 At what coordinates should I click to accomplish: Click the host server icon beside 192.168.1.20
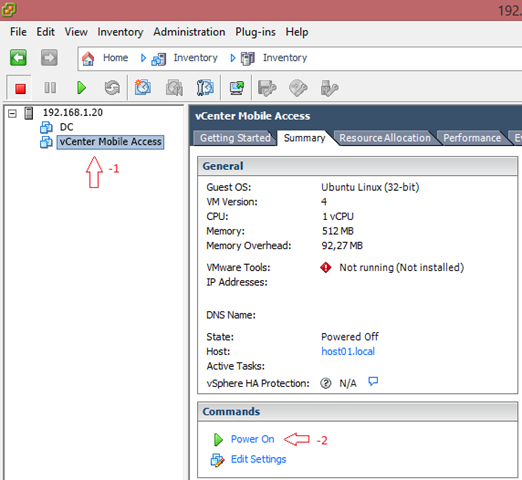tap(29, 113)
